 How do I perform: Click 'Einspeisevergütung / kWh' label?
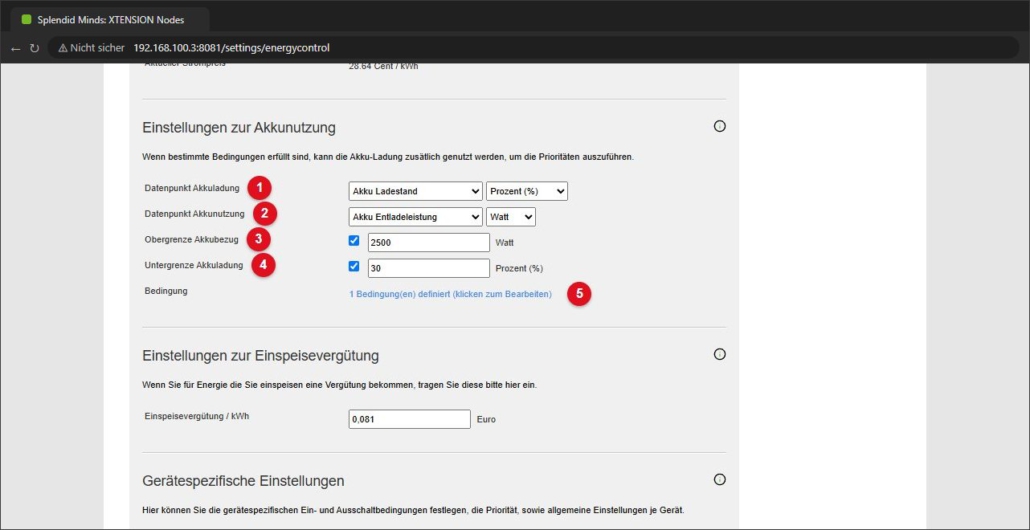coord(197,416)
